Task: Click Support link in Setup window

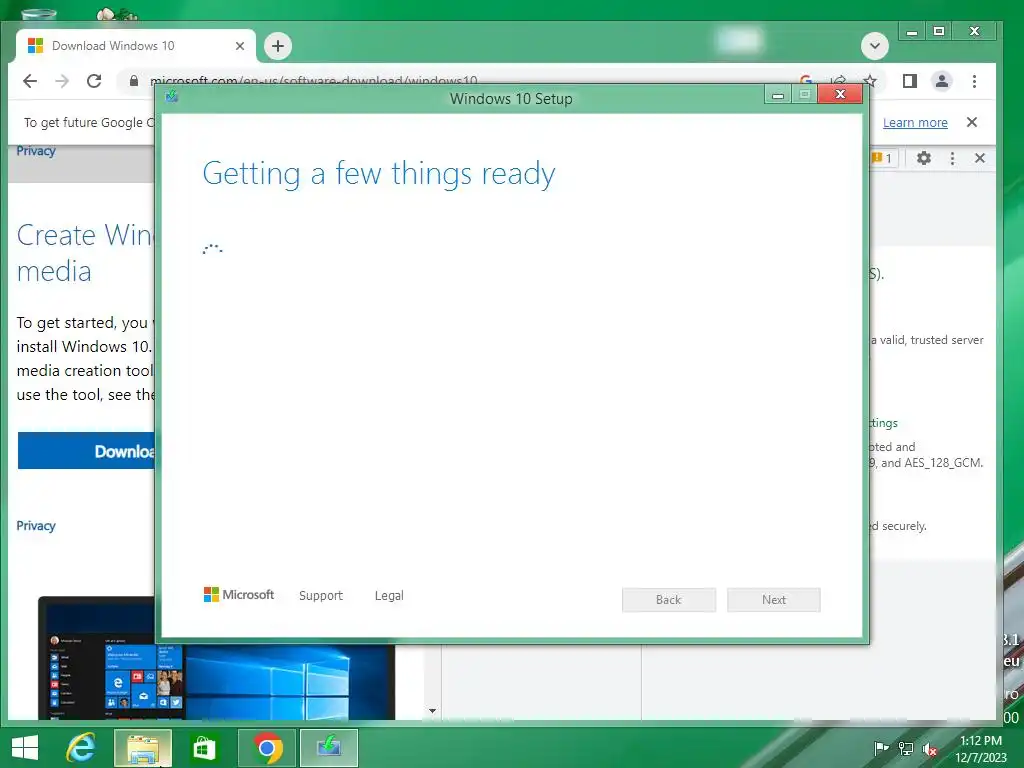Action: tap(321, 596)
